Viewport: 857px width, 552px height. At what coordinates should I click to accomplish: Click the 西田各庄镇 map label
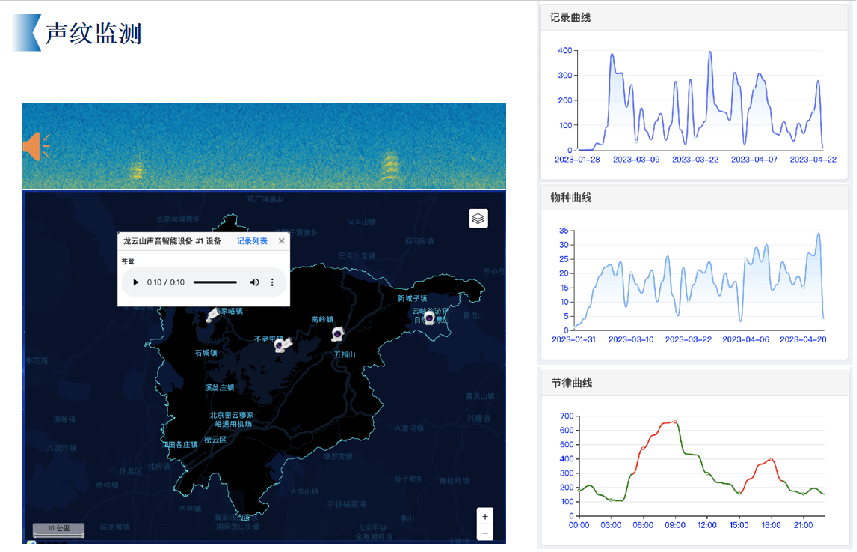[x=179, y=445]
